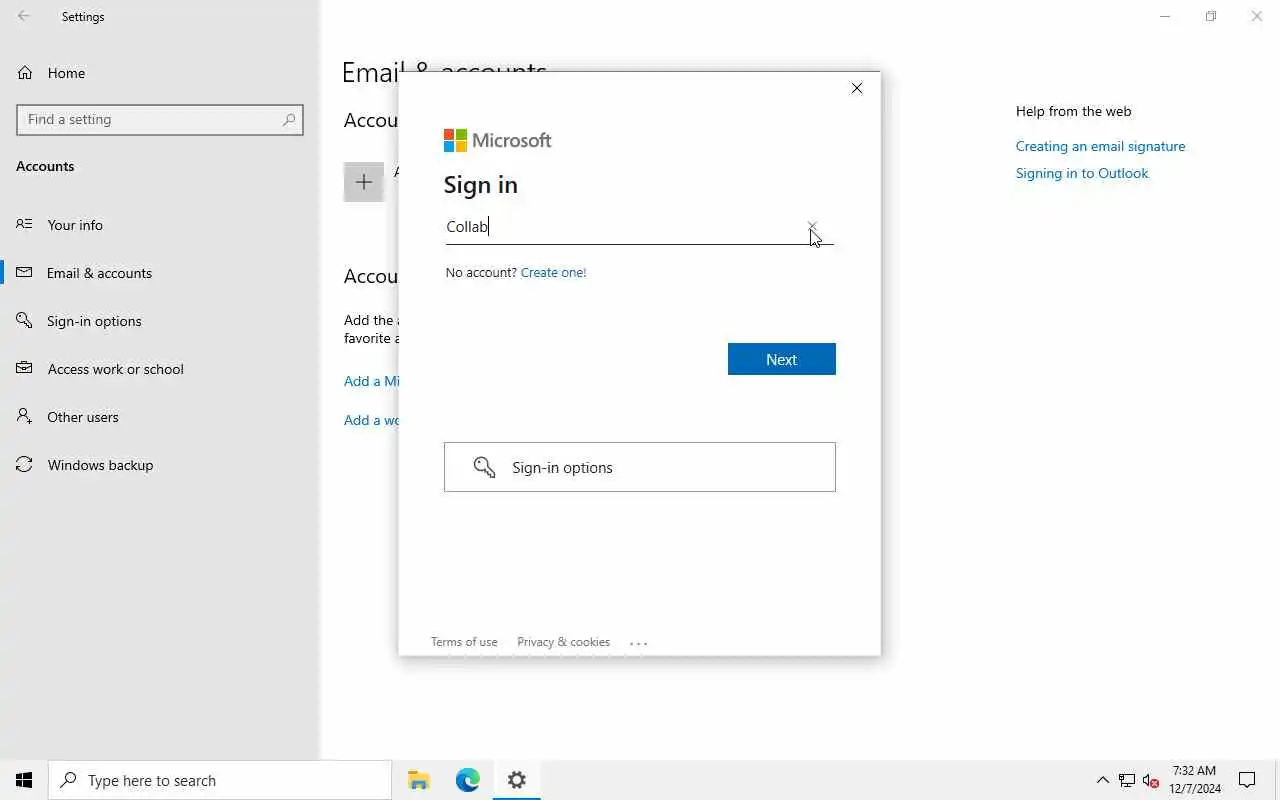Open Signing in to Outlook help link
The width and height of the screenshot is (1280, 800).
point(1082,173)
